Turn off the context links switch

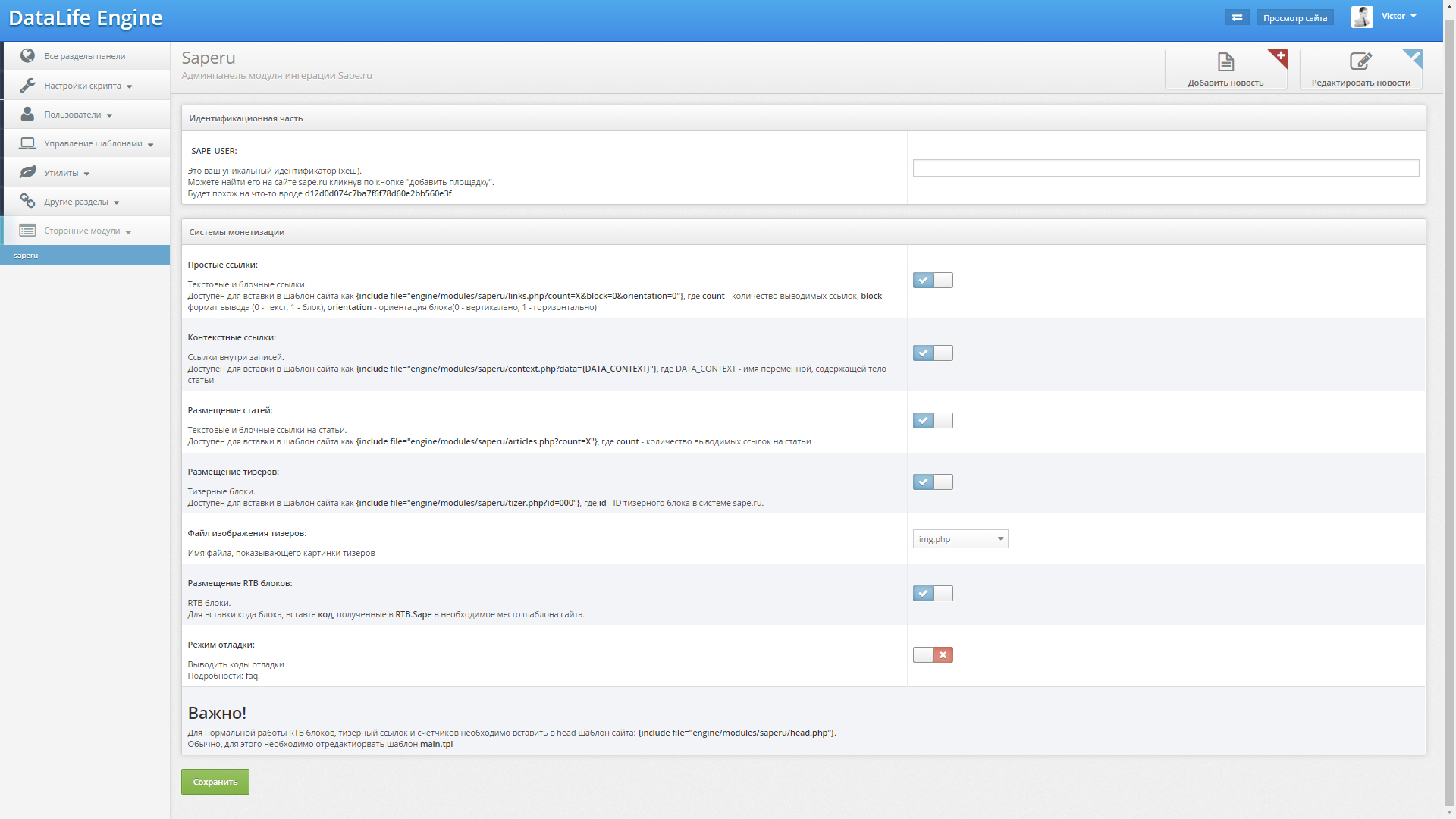(933, 353)
